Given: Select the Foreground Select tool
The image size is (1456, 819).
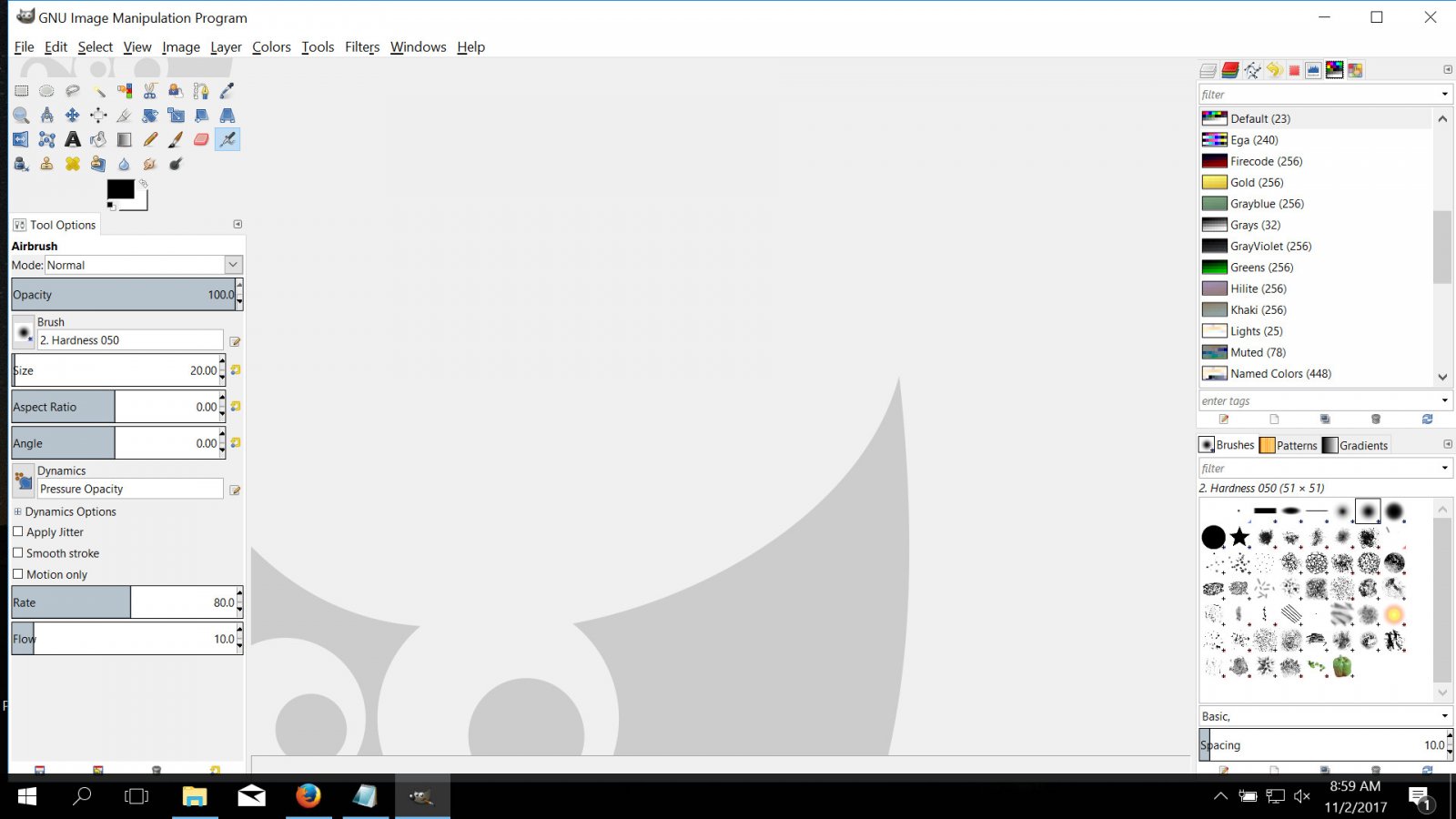Looking at the screenshot, I should click(x=176, y=91).
